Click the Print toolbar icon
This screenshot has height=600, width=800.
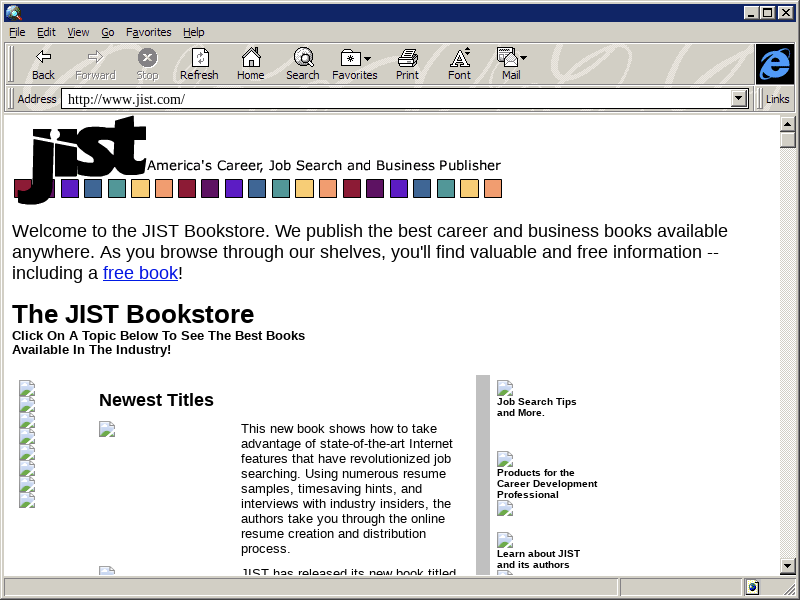tap(407, 64)
